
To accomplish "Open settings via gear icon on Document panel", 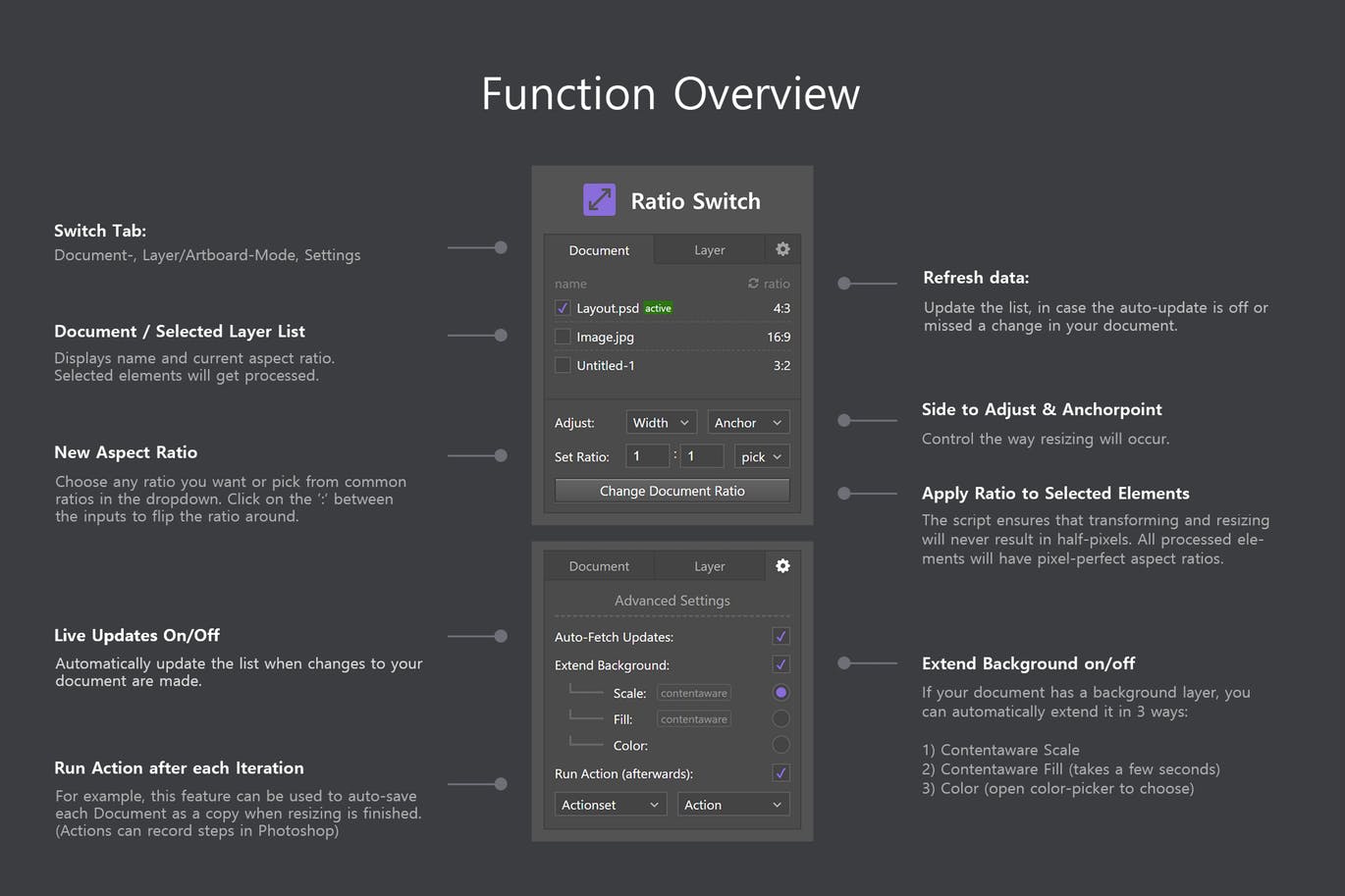I will [782, 249].
